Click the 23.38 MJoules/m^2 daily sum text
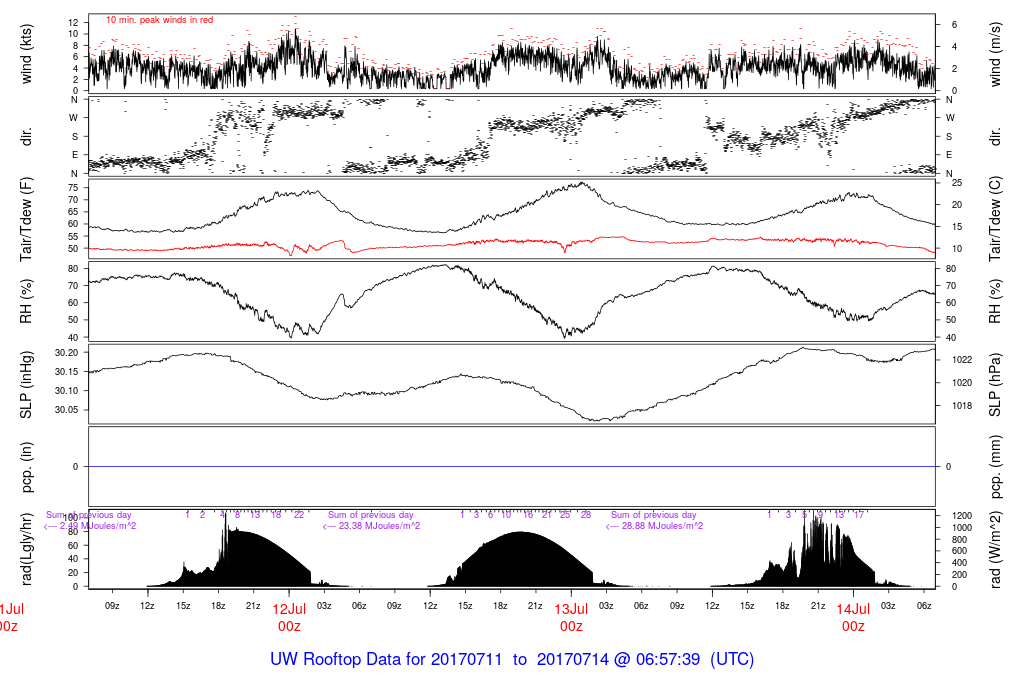This screenshot has width=1024, height=700. click(x=371, y=526)
